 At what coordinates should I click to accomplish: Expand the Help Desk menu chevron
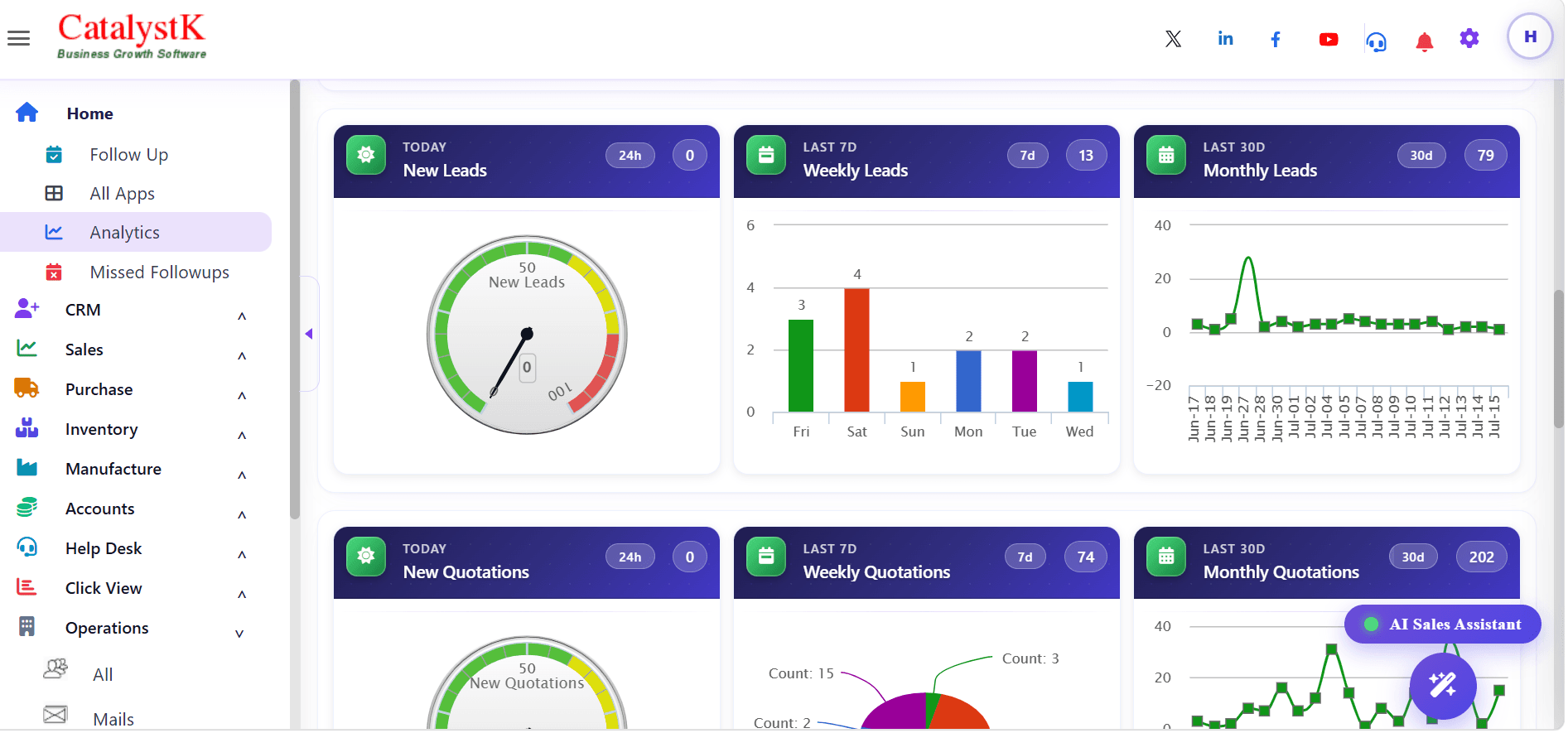241,555
